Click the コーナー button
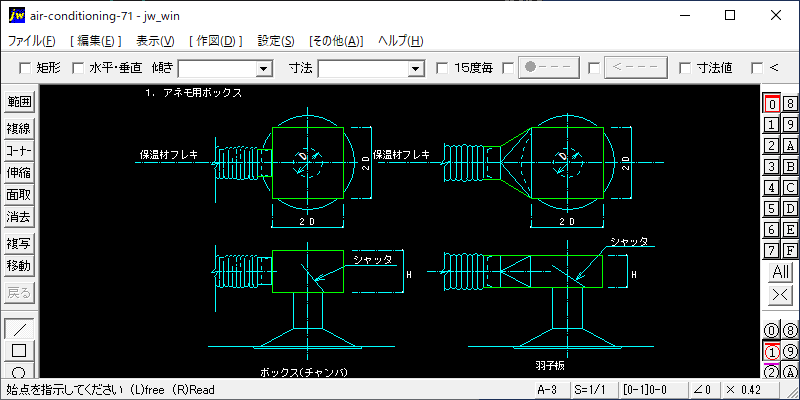 pos(19,151)
